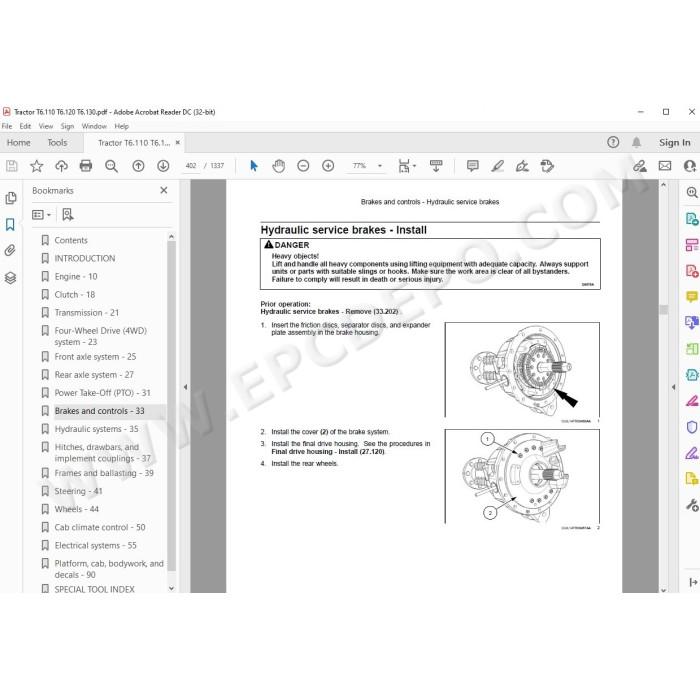Select the Brakes and controls - 33 bookmark

click(x=100, y=411)
